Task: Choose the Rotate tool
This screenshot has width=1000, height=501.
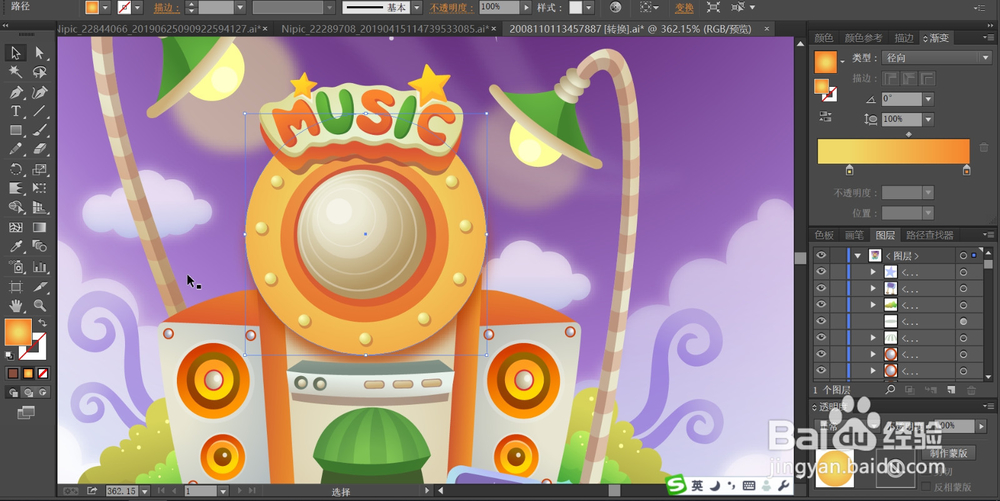Action: coord(16,170)
